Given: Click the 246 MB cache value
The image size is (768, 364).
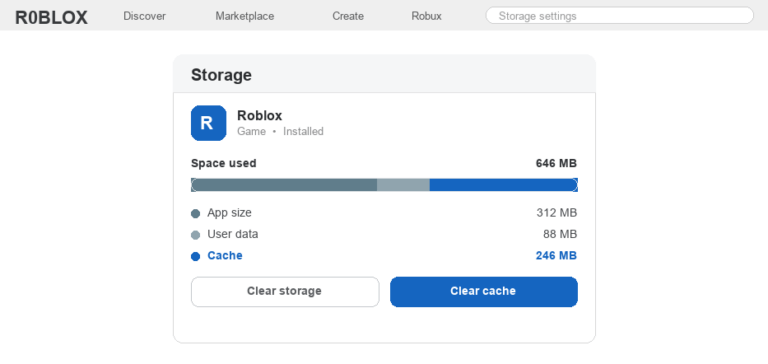Looking at the screenshot, I should tap(556, 256).
